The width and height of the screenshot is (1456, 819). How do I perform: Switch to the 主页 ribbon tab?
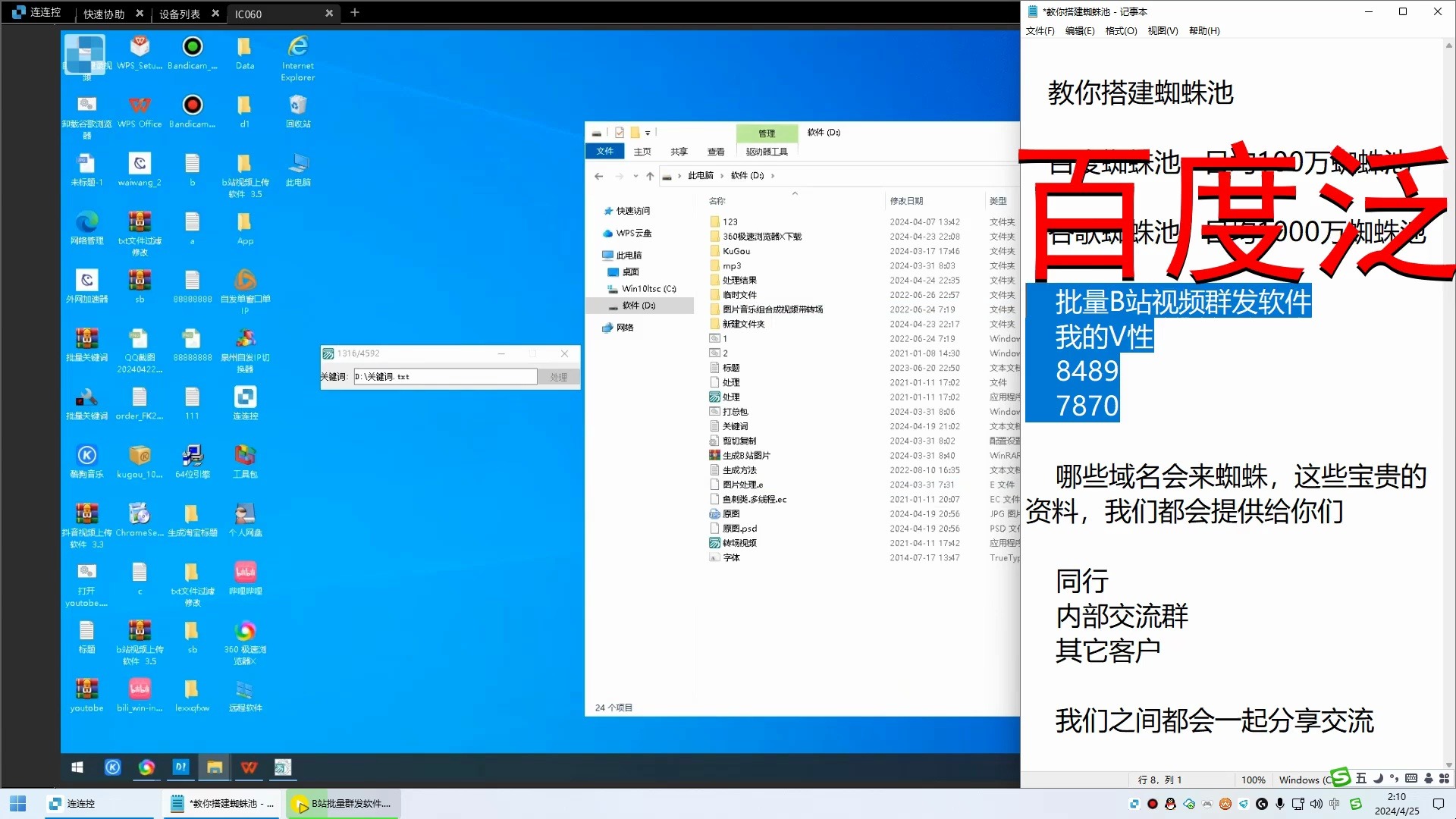[642, 152]
